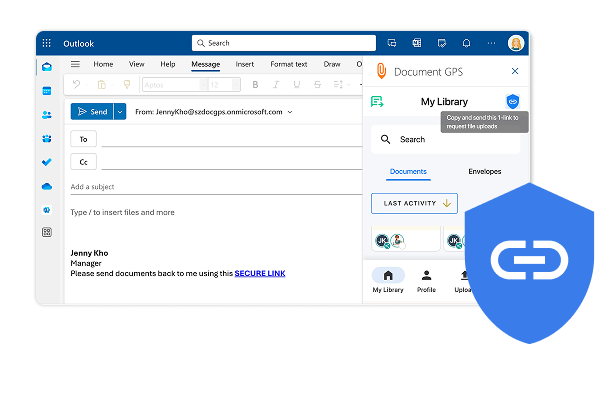Select the Documents tab
The image size is (600, 400).
click(408, 171)
